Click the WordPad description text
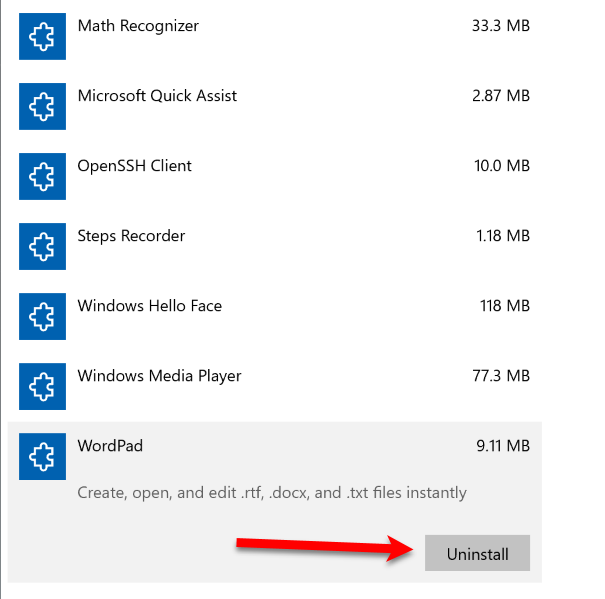 pos(272,492)
